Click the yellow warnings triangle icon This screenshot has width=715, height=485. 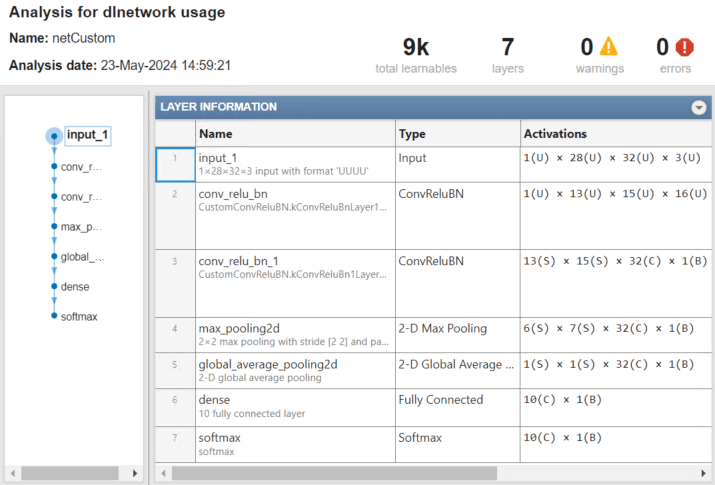608,46
